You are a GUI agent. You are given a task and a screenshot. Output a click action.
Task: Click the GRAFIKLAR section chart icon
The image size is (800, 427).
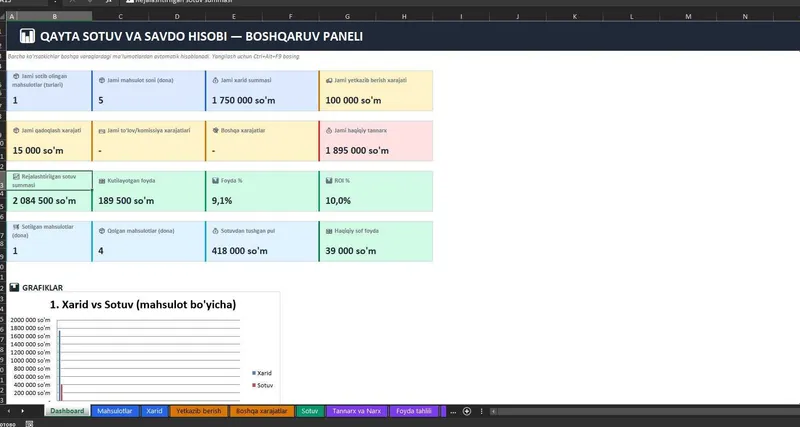pos(14,288)
